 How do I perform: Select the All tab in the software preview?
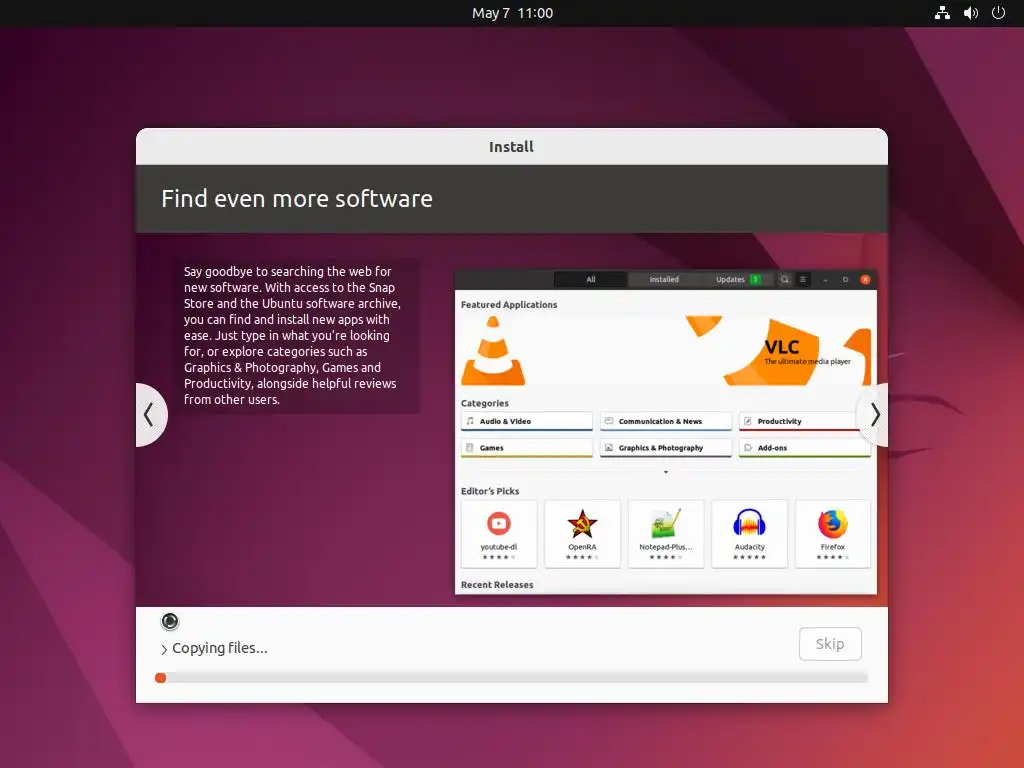[590, 280]
